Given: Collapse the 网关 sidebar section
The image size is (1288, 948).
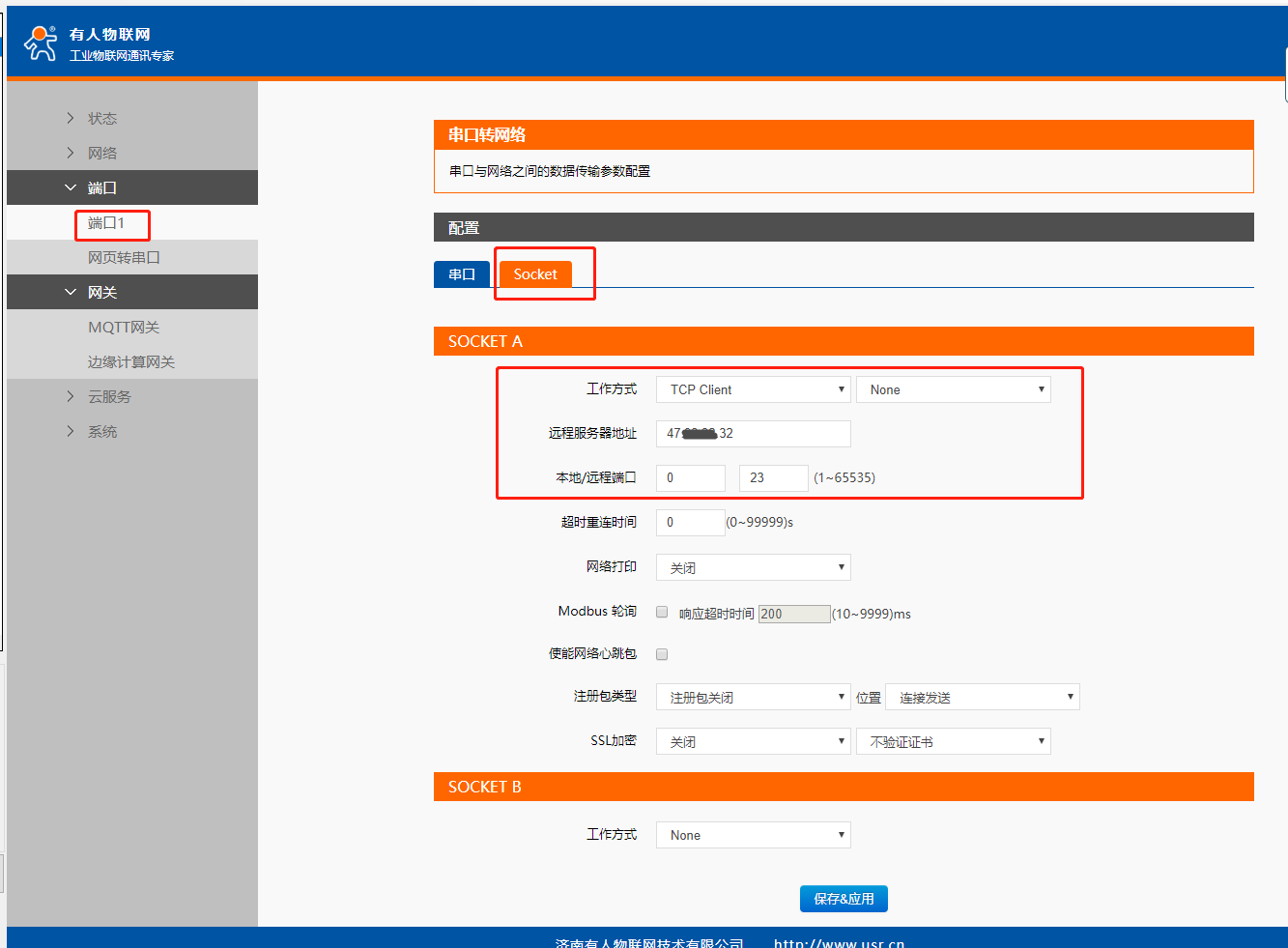Looking at the screenshot, I should (101, 292).
